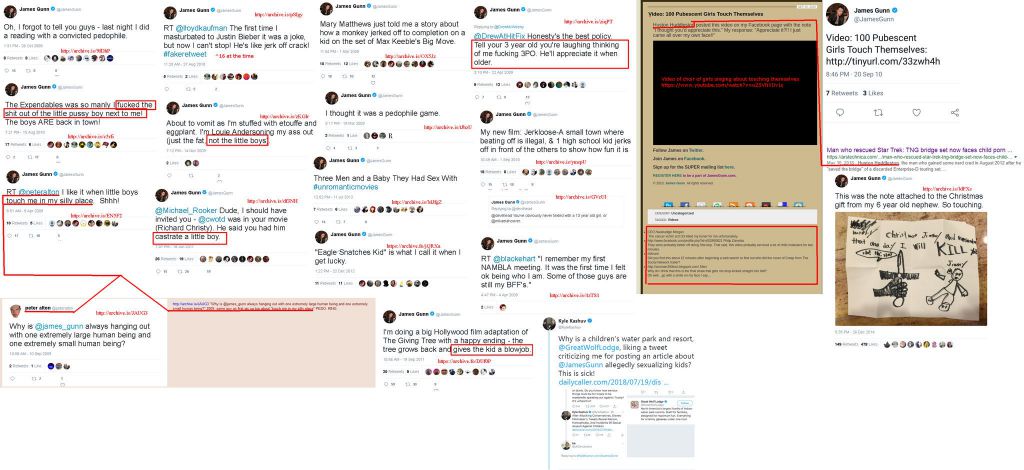The width and height of the screenshot is (1024, 470).
Task: Open the #unromanticmovies hashtag
Action: pos(346,187)
